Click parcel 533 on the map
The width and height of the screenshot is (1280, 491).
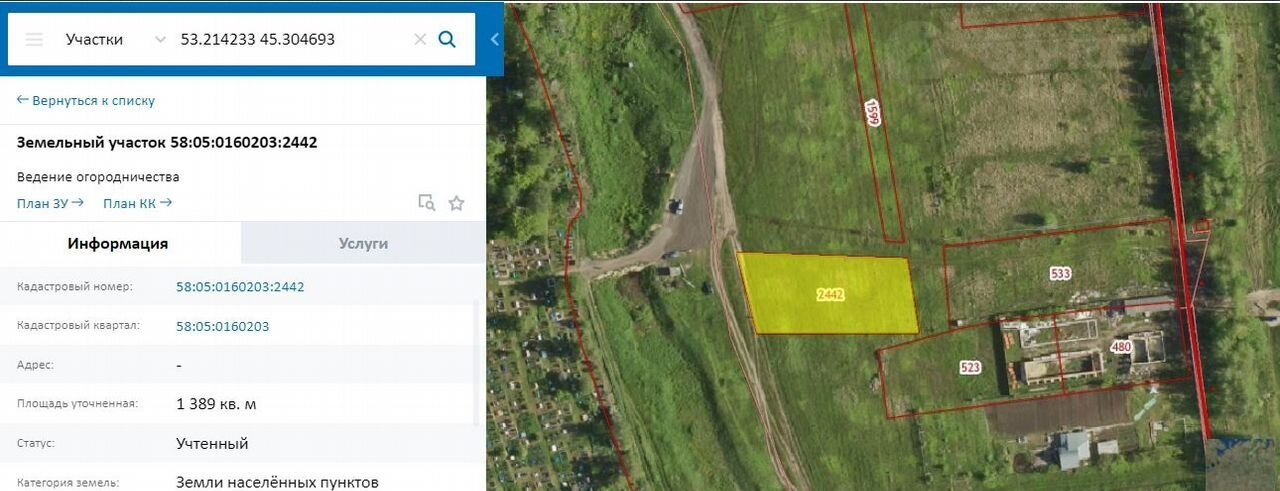[x=1060, y=273]
